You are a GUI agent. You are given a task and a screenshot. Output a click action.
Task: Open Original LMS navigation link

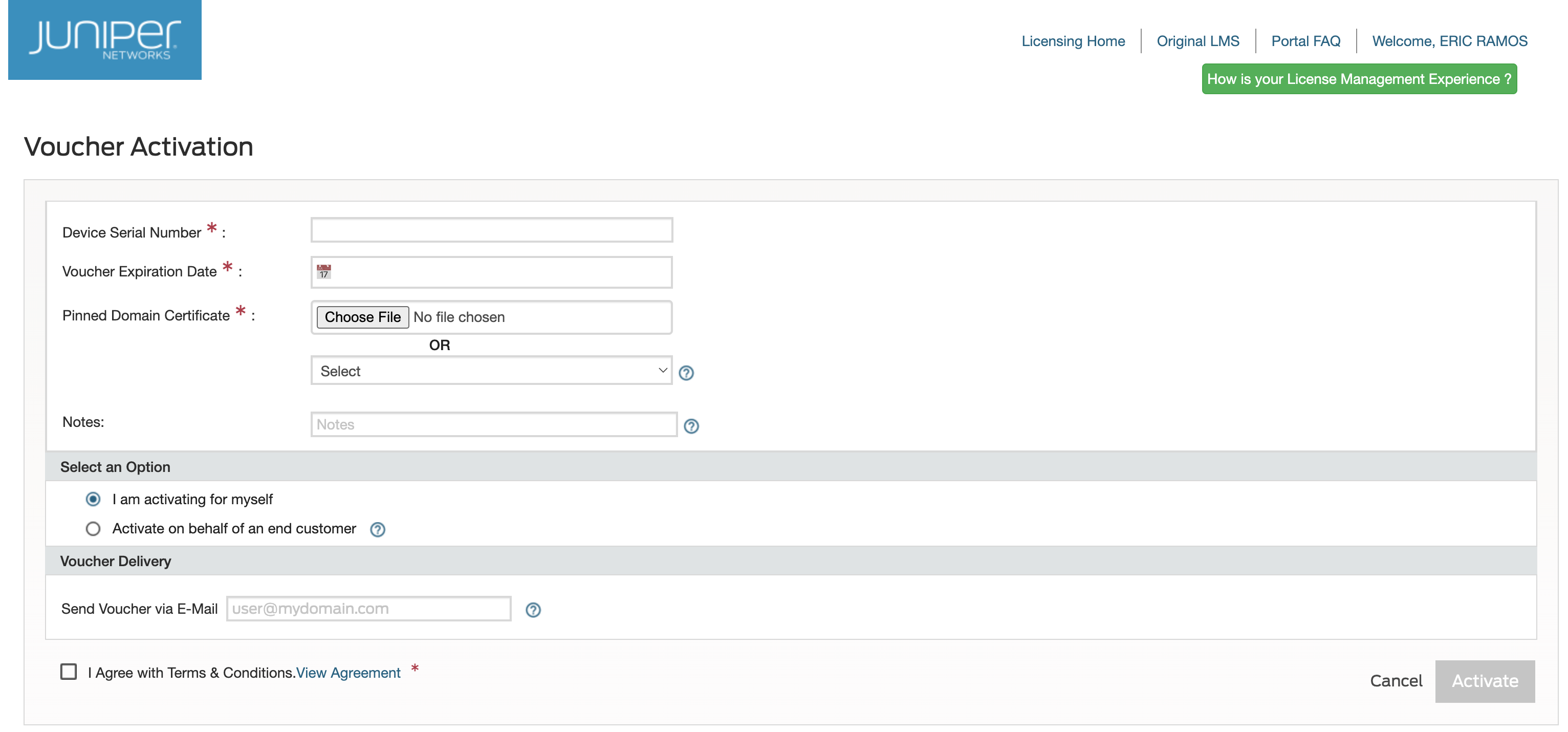(x=1197, y=41)
